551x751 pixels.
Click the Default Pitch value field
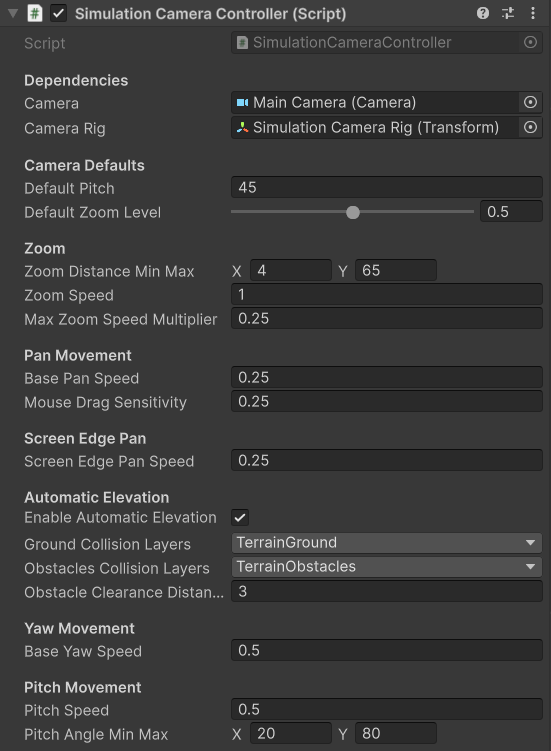387,187
